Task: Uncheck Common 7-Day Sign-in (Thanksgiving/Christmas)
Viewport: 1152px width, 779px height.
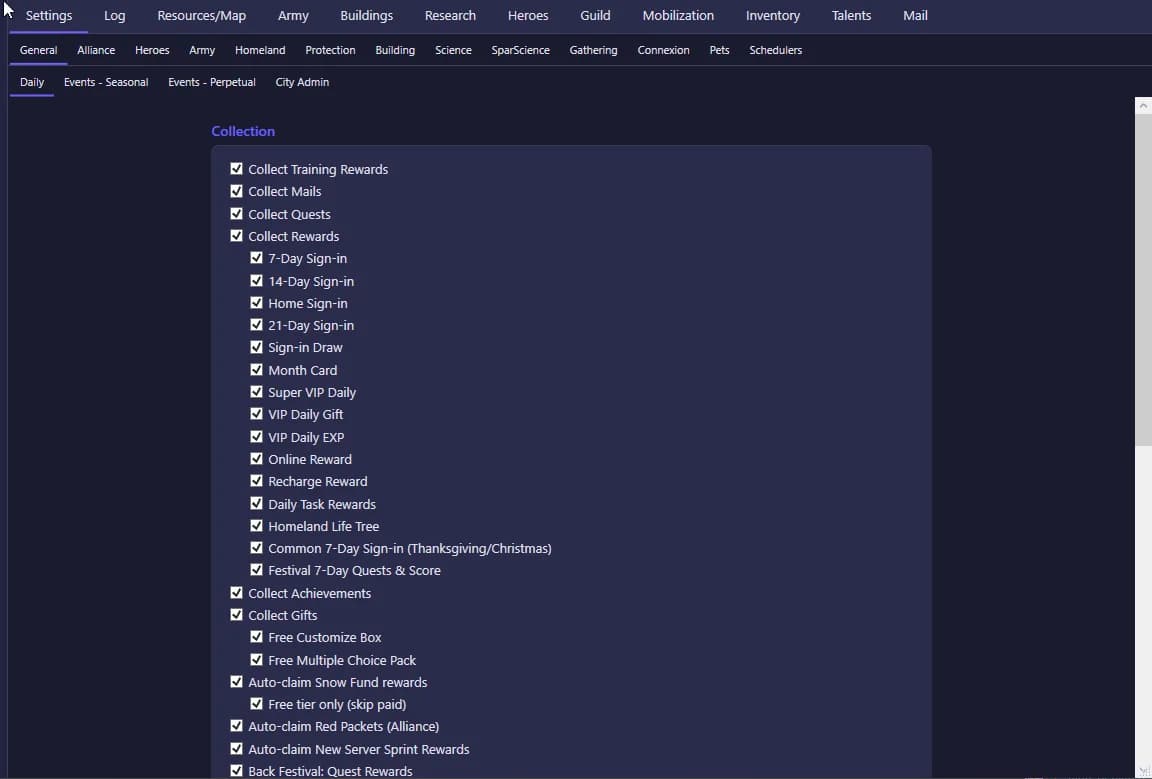Action: click(x=256, y=548)
